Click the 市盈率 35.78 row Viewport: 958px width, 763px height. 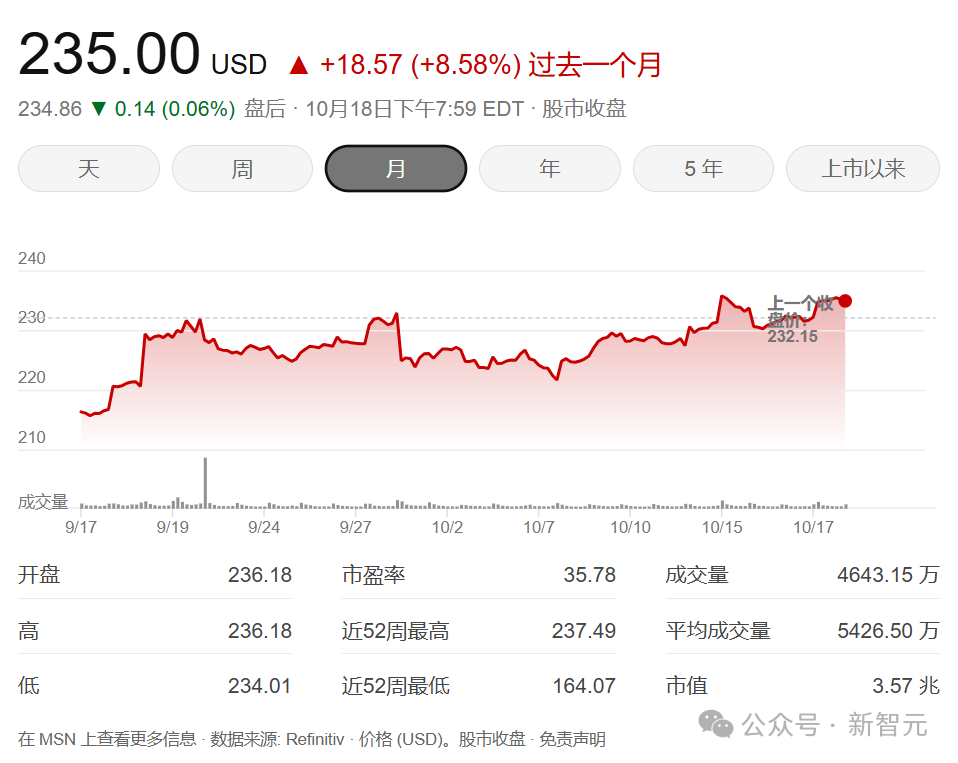click(x=478, y=575)
